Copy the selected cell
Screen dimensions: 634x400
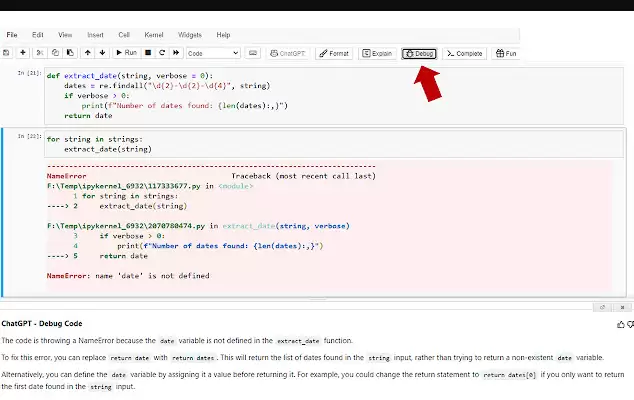tap(55, 53)
